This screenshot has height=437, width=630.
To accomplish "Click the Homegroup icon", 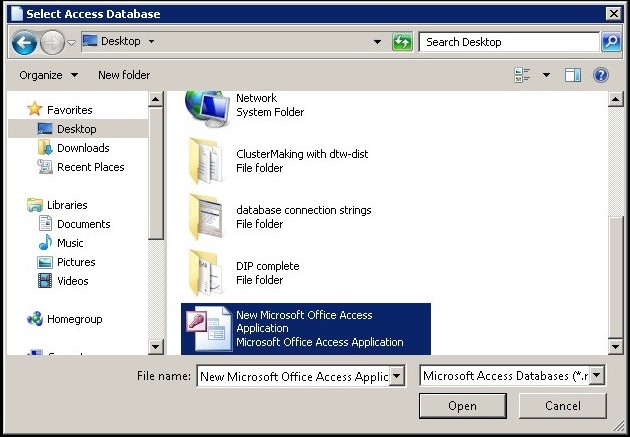I will point(35,319).
